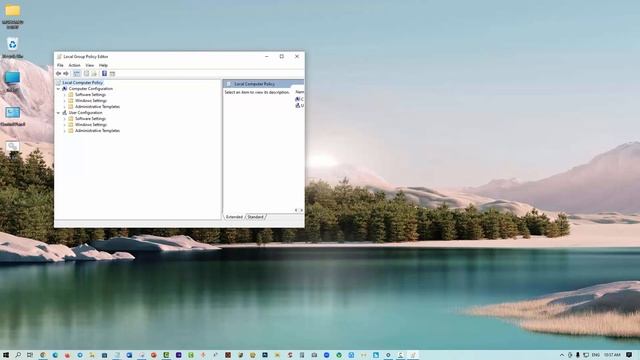Switch to the Standard tab
The width and height of the screenshot is (640, 360).
(x=256, y=217)
